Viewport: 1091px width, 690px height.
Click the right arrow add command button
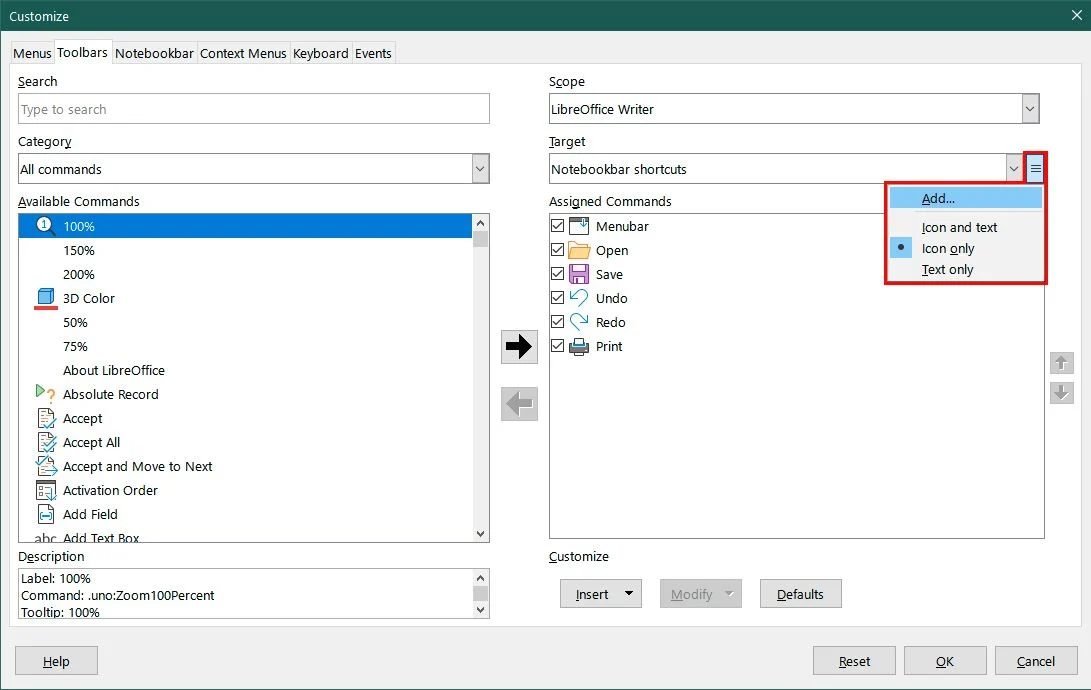(519, 346)
